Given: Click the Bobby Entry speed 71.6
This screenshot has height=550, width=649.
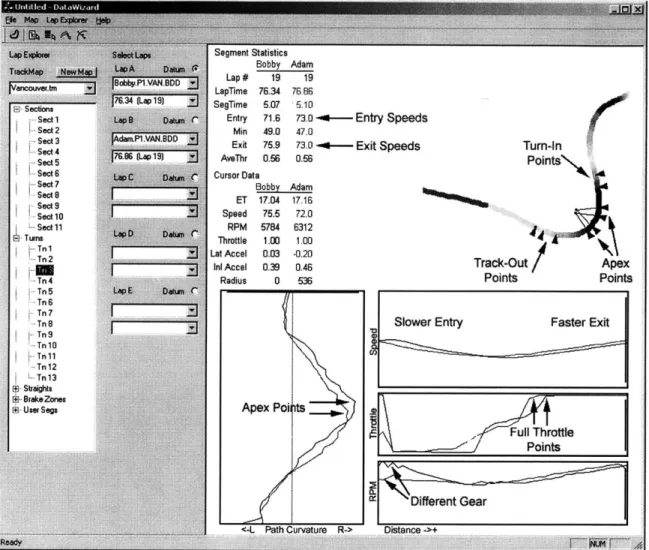Looking at the screenshot, I should coord(272,118).
